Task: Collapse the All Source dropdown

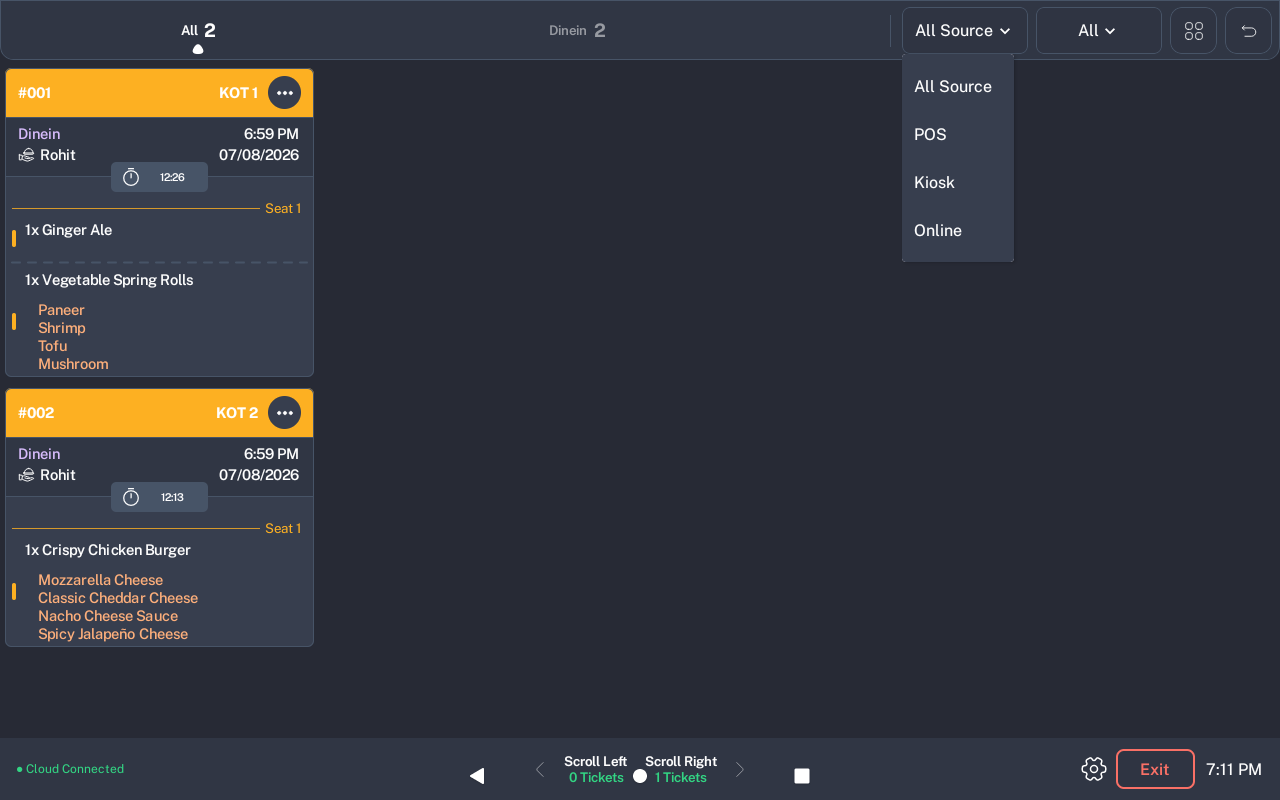Action: click(964, 31)
